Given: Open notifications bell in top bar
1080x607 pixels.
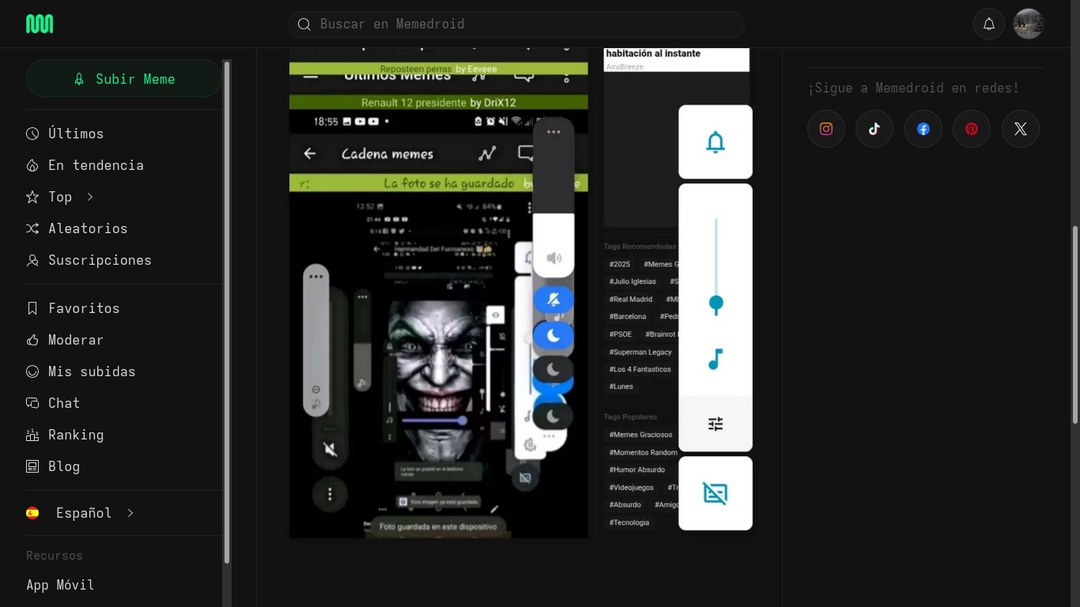Looking at the screenshot, I should [988, 24].
